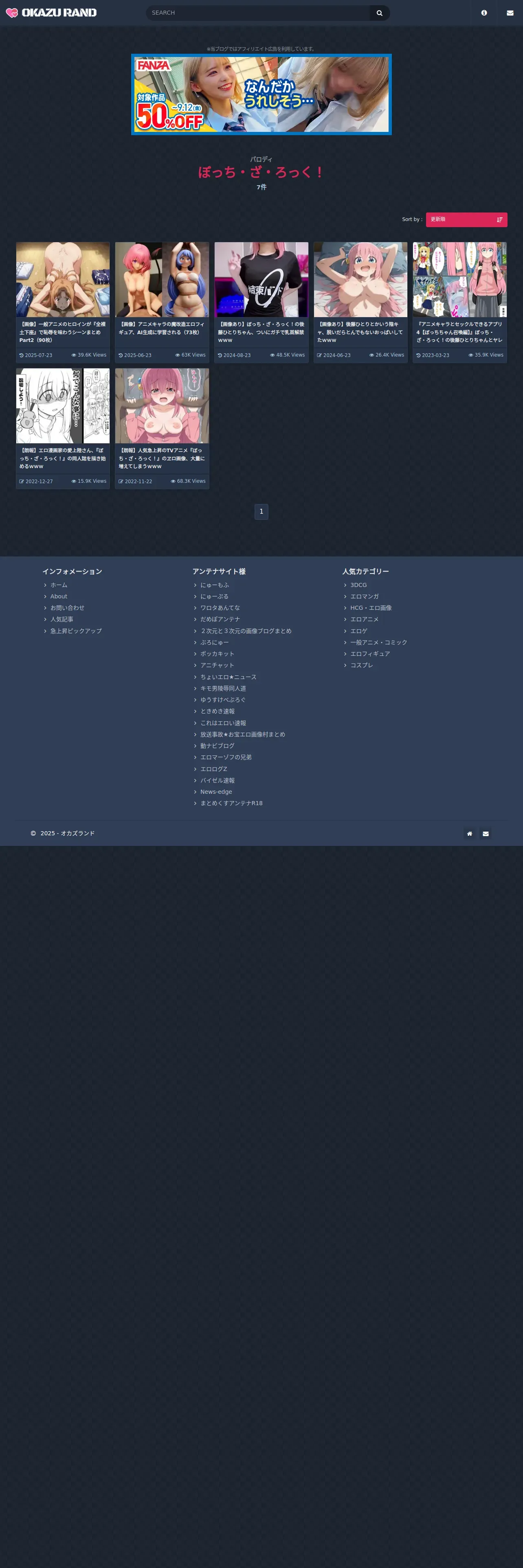Click eye icon beside 39.6K Views
523x1568 pixels.
coord(74,355)
